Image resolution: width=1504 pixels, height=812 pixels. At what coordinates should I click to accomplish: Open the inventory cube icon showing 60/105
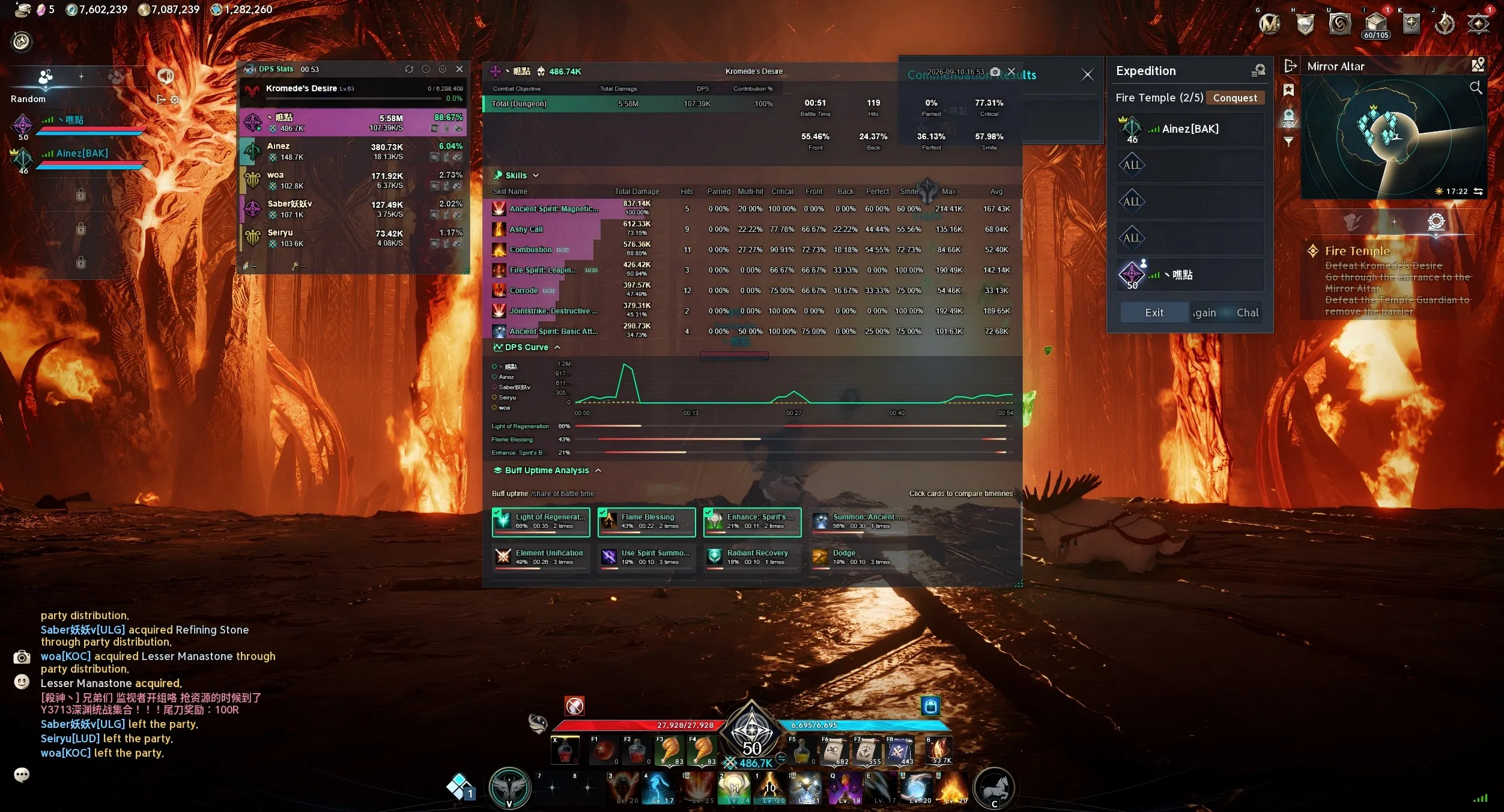(x=1375, y=25)
